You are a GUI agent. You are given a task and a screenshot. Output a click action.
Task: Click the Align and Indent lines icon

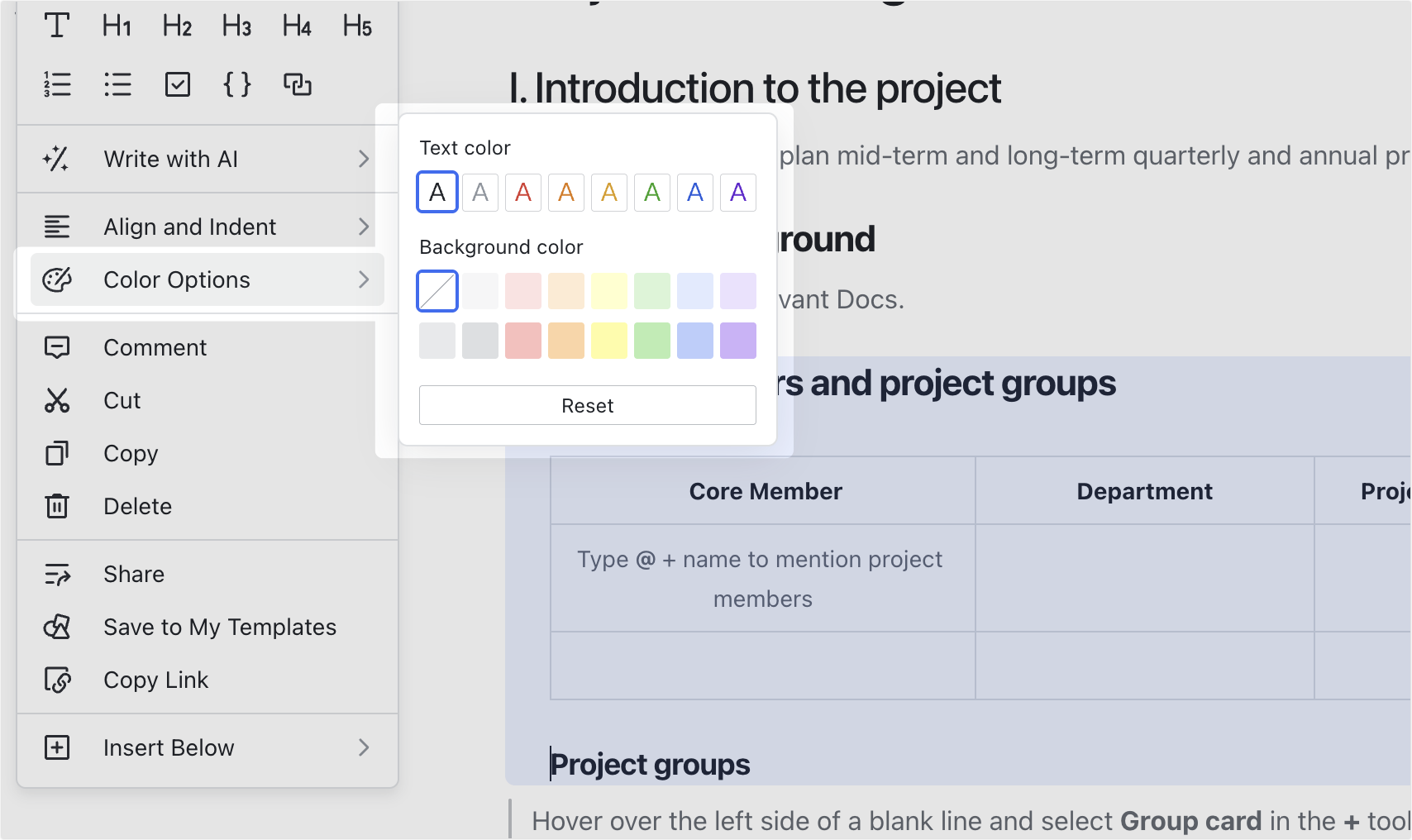57,227
